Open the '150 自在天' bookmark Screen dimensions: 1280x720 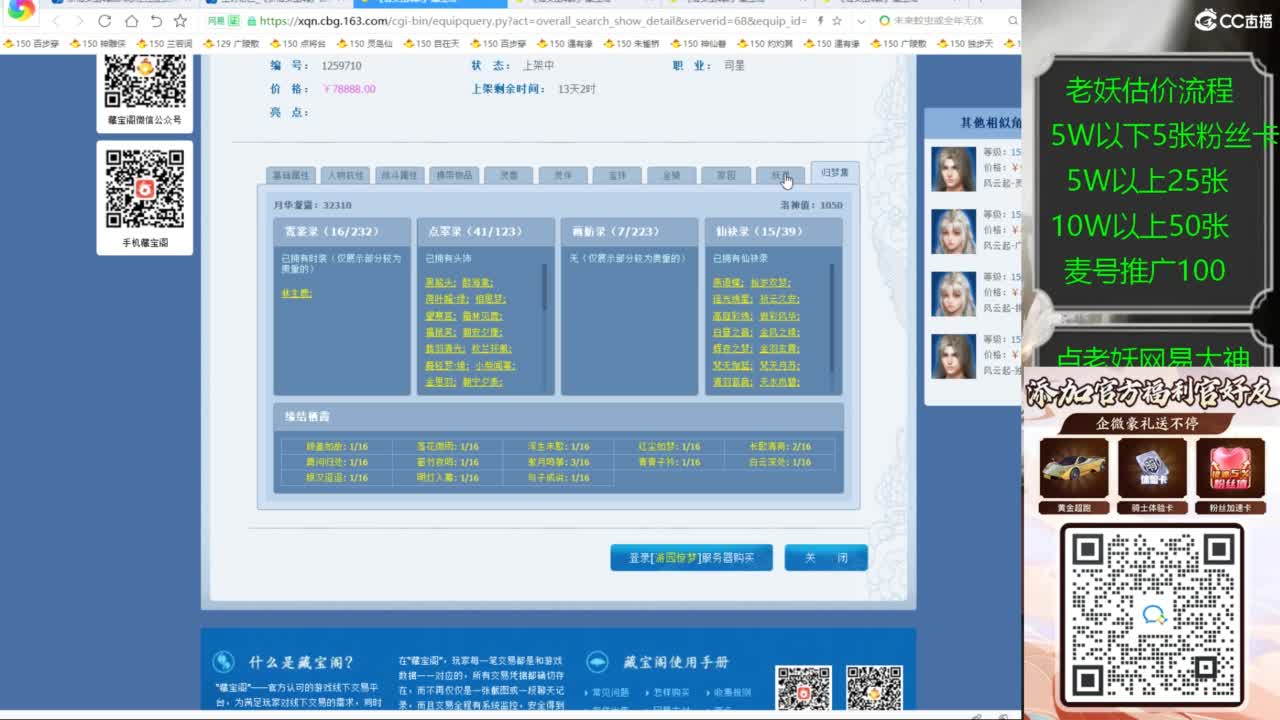[x=432, y=44]
